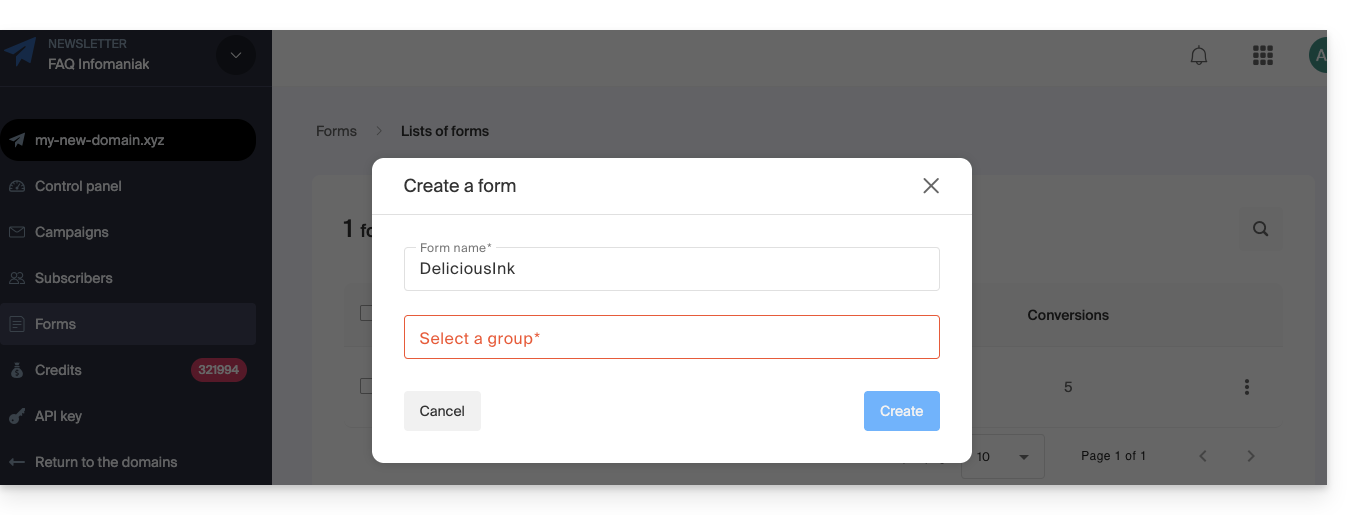Screen dimensions: 1357x515
Task: Click the Newsletter paper plane logo
Action: [20, 52]
